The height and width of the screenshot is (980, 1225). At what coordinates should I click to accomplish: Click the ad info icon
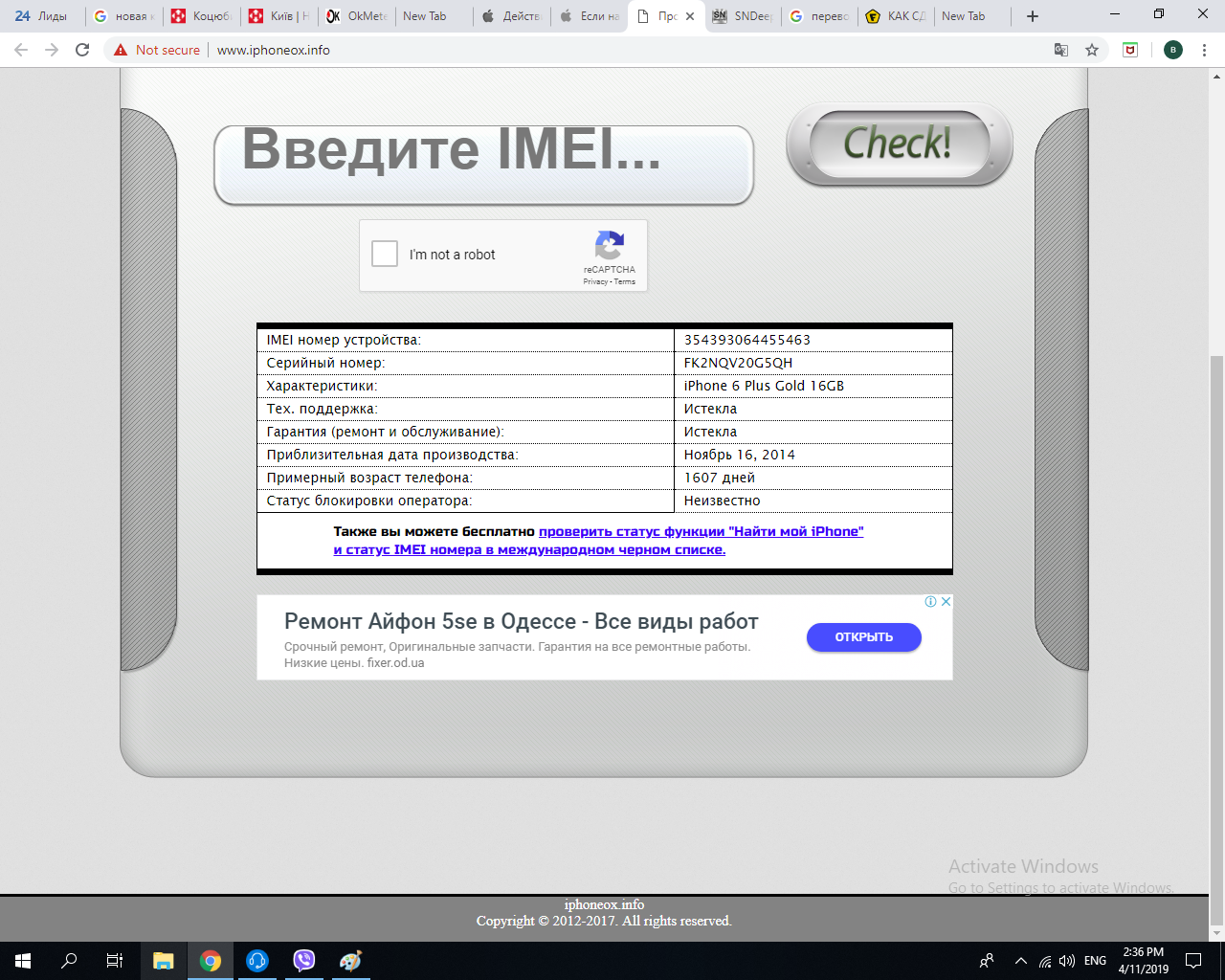point(930,601)
